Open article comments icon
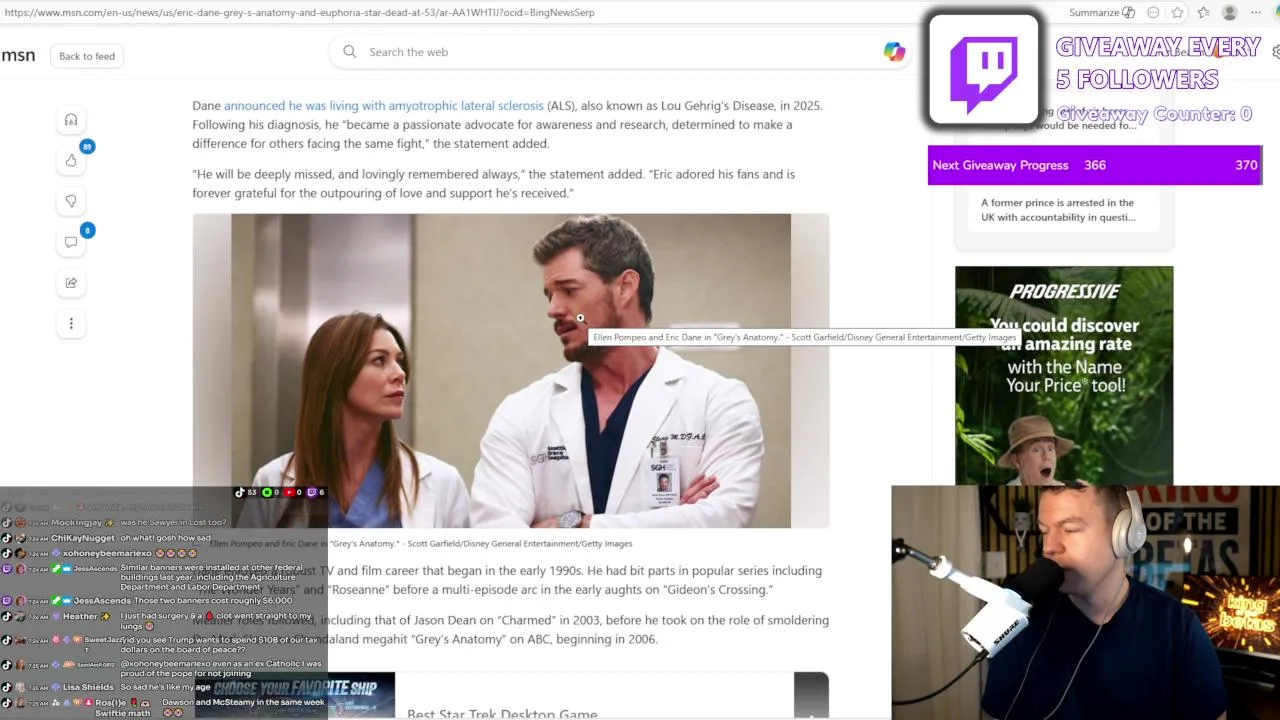The image size is (1280, 720). coord(71,242)
